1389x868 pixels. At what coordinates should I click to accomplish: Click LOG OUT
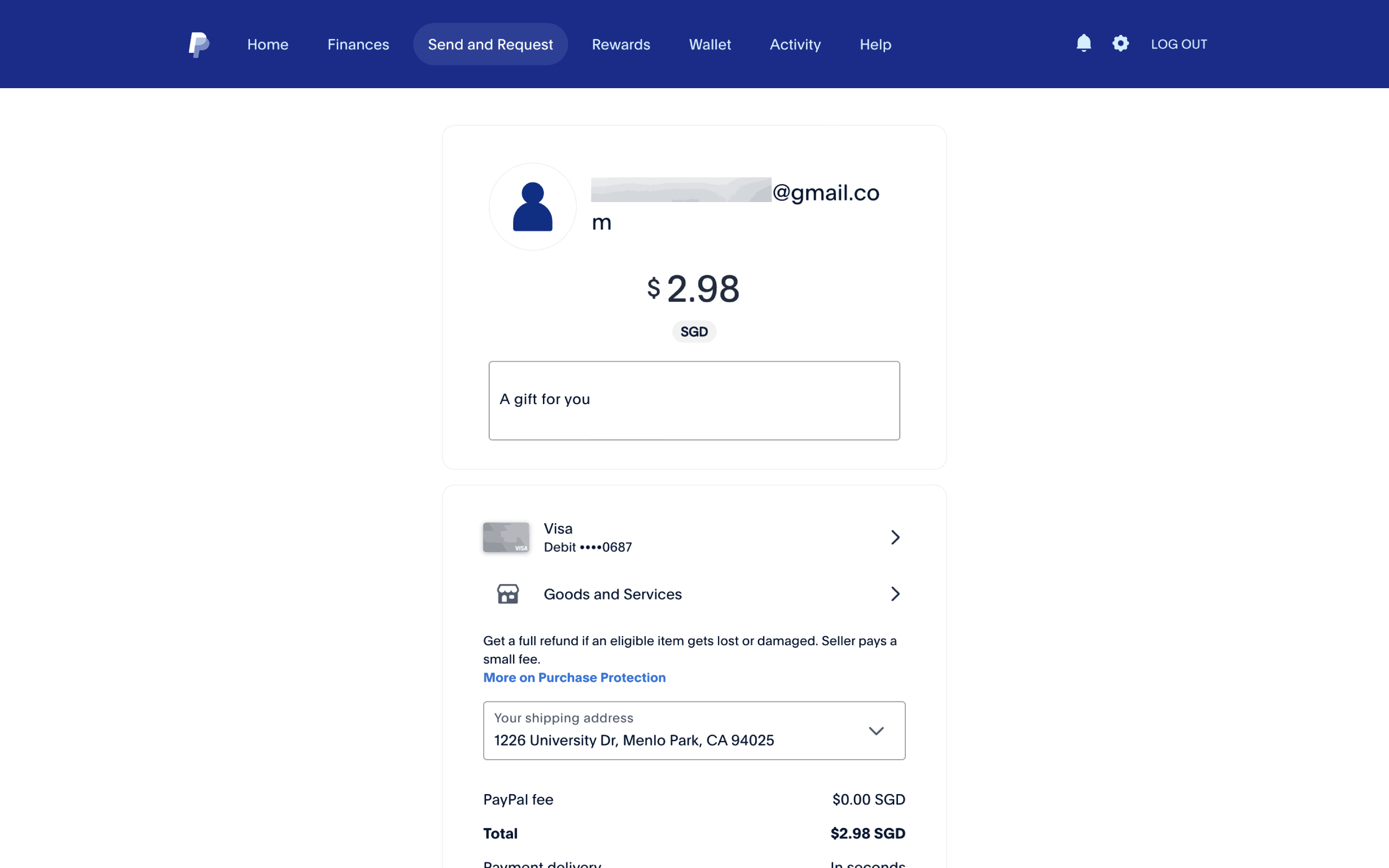tap(1178, 44)
